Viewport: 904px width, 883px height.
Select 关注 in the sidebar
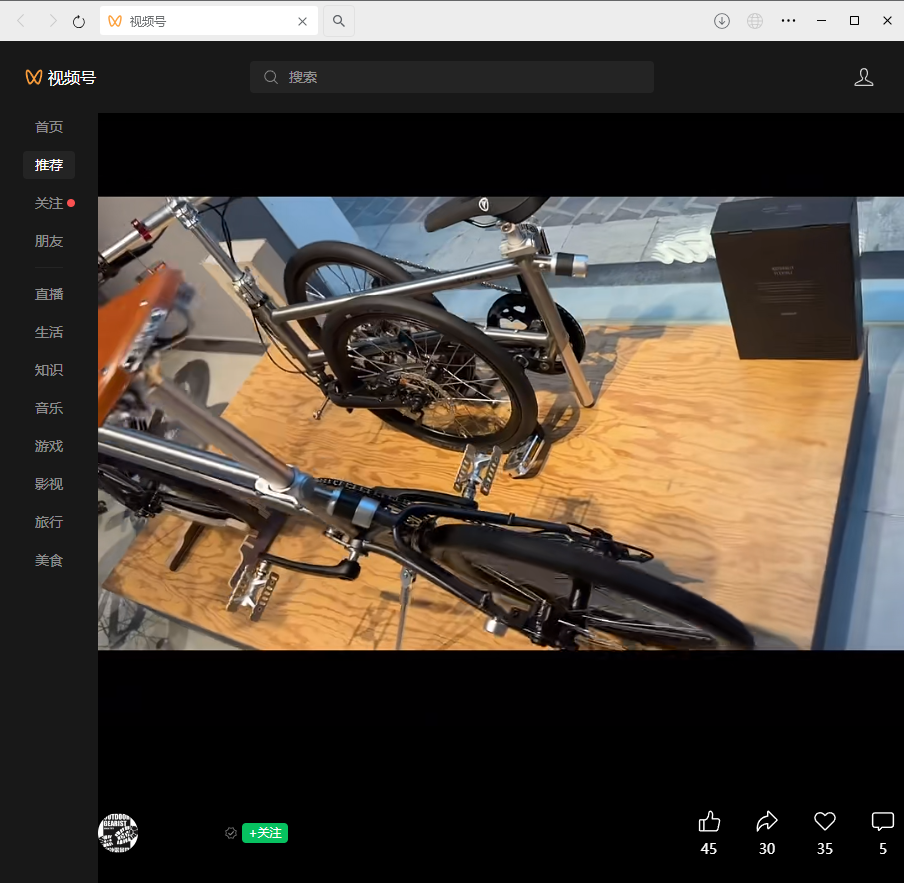[49, 203]
